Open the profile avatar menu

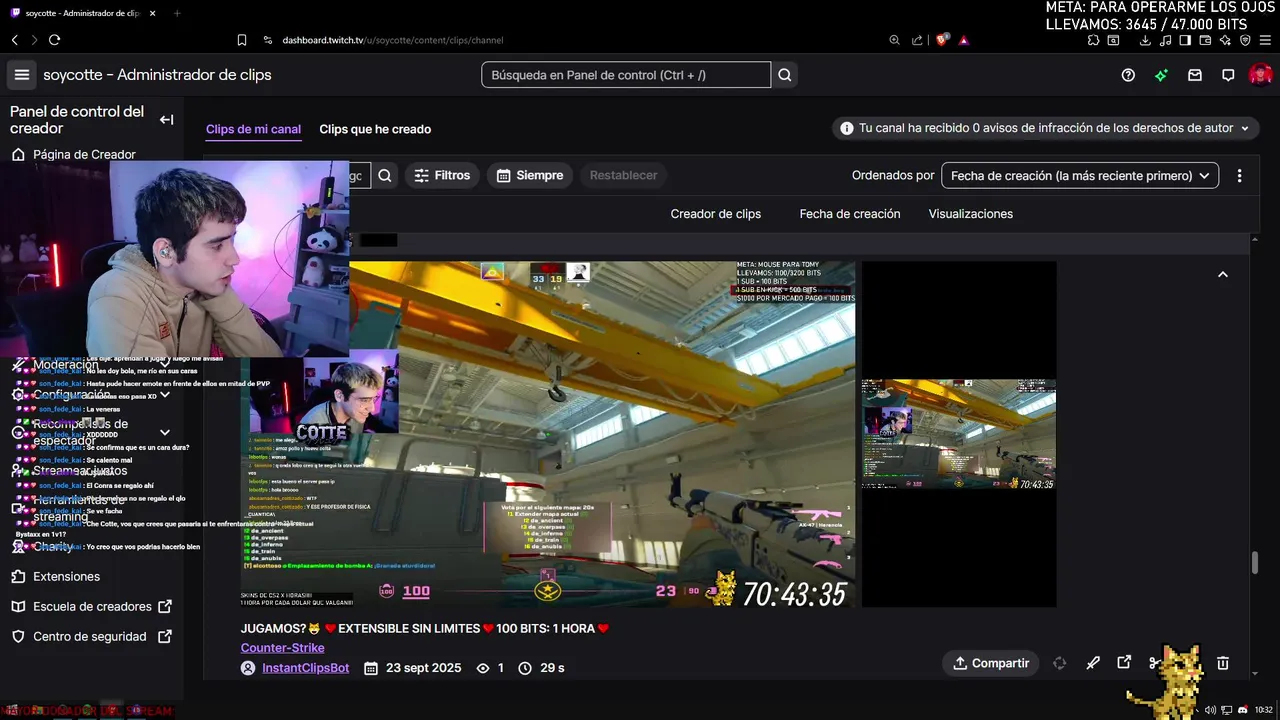[x=1260, y=75]
